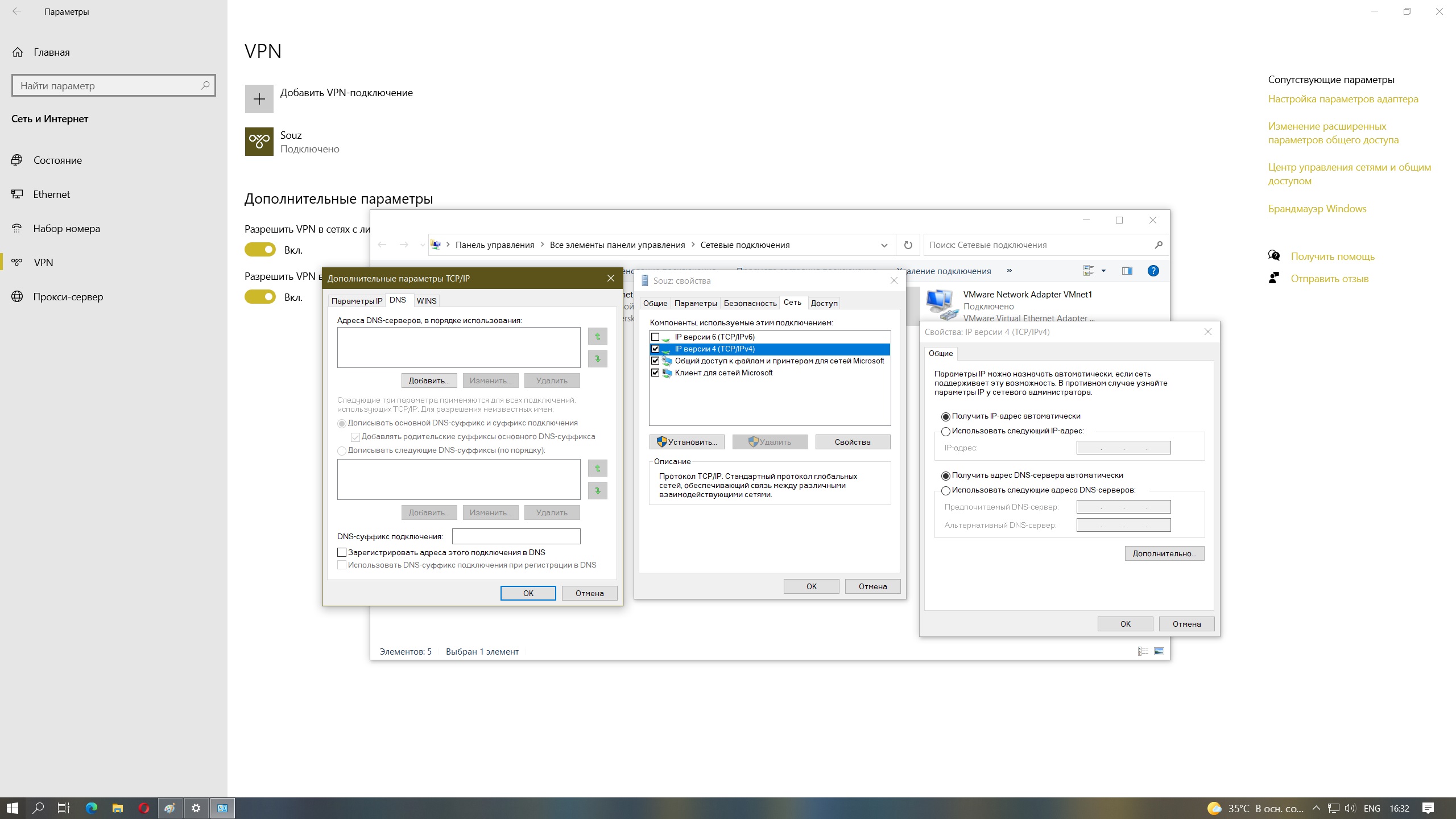The width and height of the screenshot is (1456, 819).
Task: Go back with Settings window back arrow
Action: [x=17, y=11]
